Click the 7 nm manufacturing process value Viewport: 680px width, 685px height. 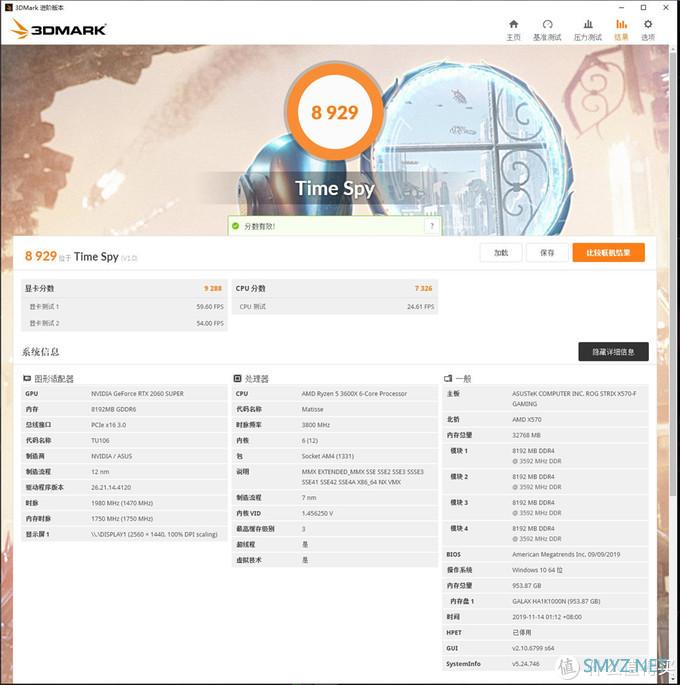point(309,498)
